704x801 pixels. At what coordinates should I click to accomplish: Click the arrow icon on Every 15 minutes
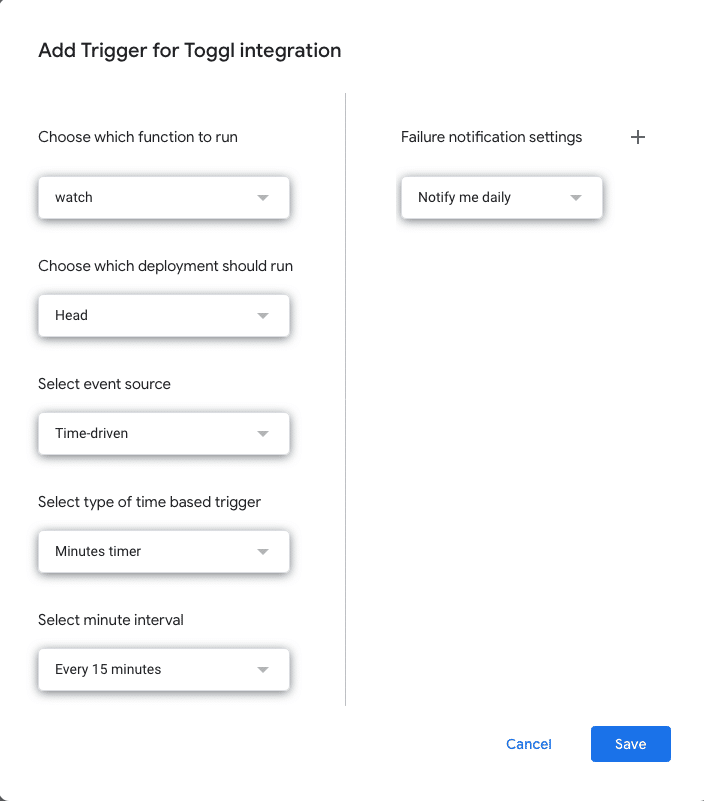pos(263,670)
